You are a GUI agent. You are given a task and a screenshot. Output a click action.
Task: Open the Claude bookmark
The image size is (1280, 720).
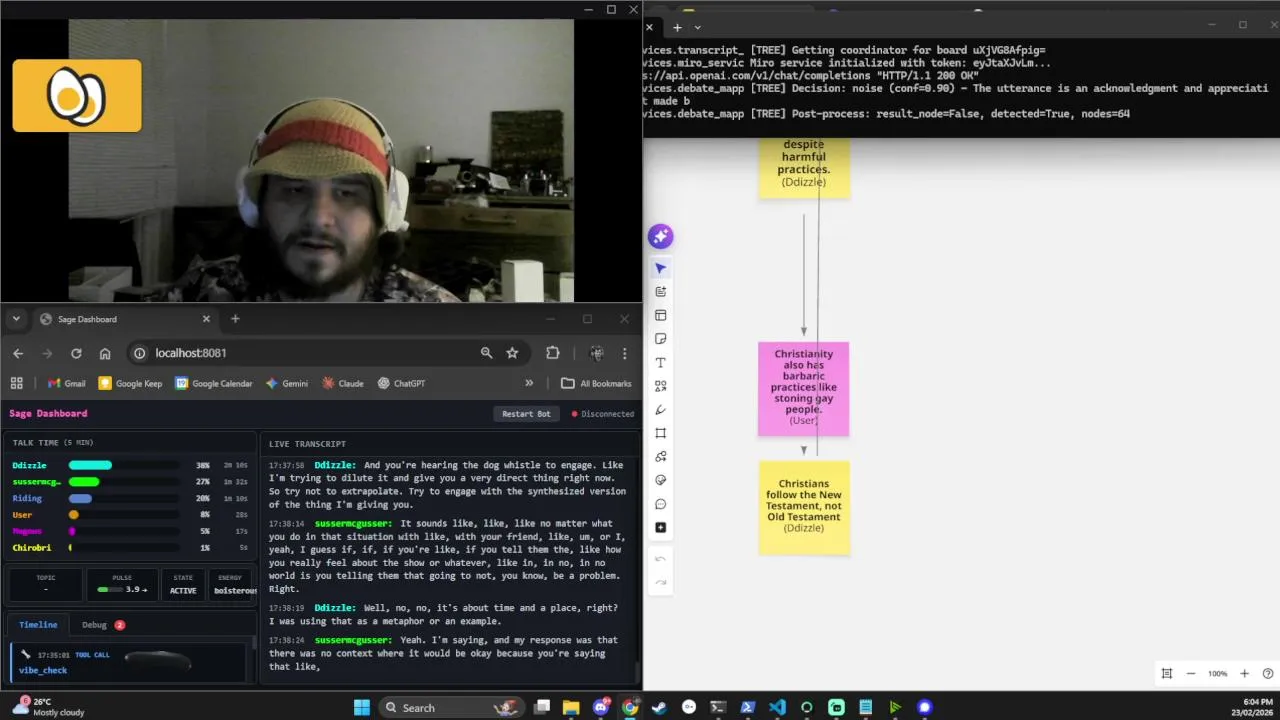(343, 383)
